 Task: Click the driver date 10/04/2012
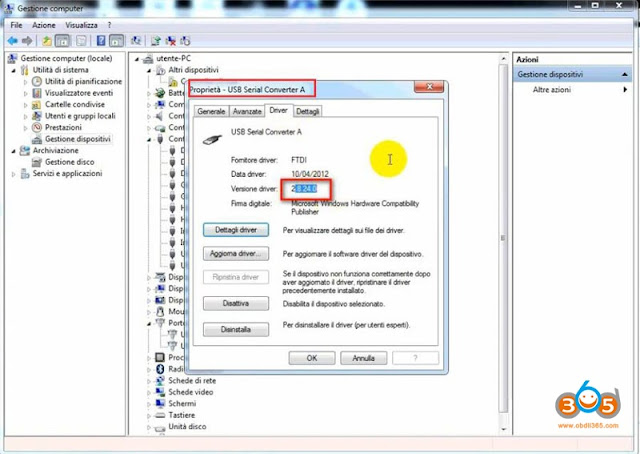(x=310, y=174)
